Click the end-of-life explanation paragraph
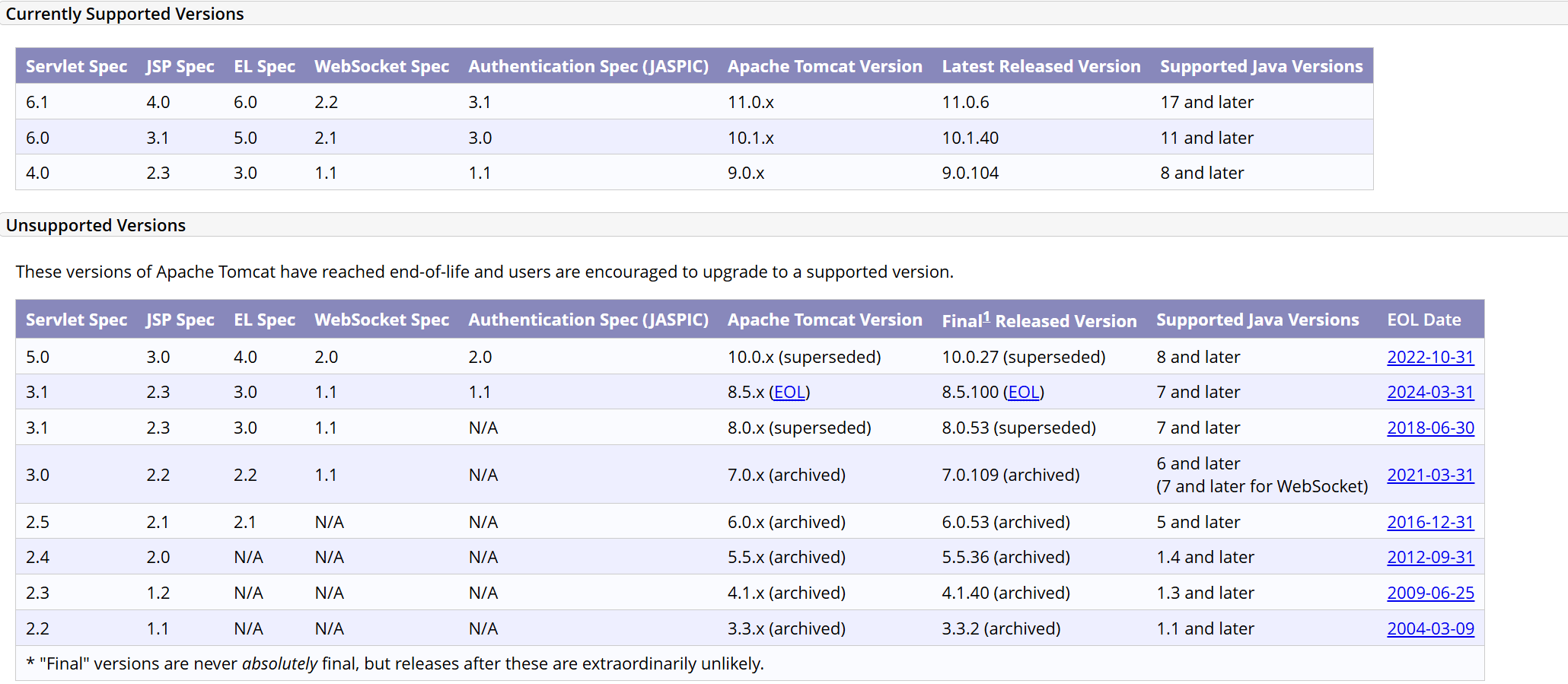Screen dimensions: 1568x684 click(484, 272)
